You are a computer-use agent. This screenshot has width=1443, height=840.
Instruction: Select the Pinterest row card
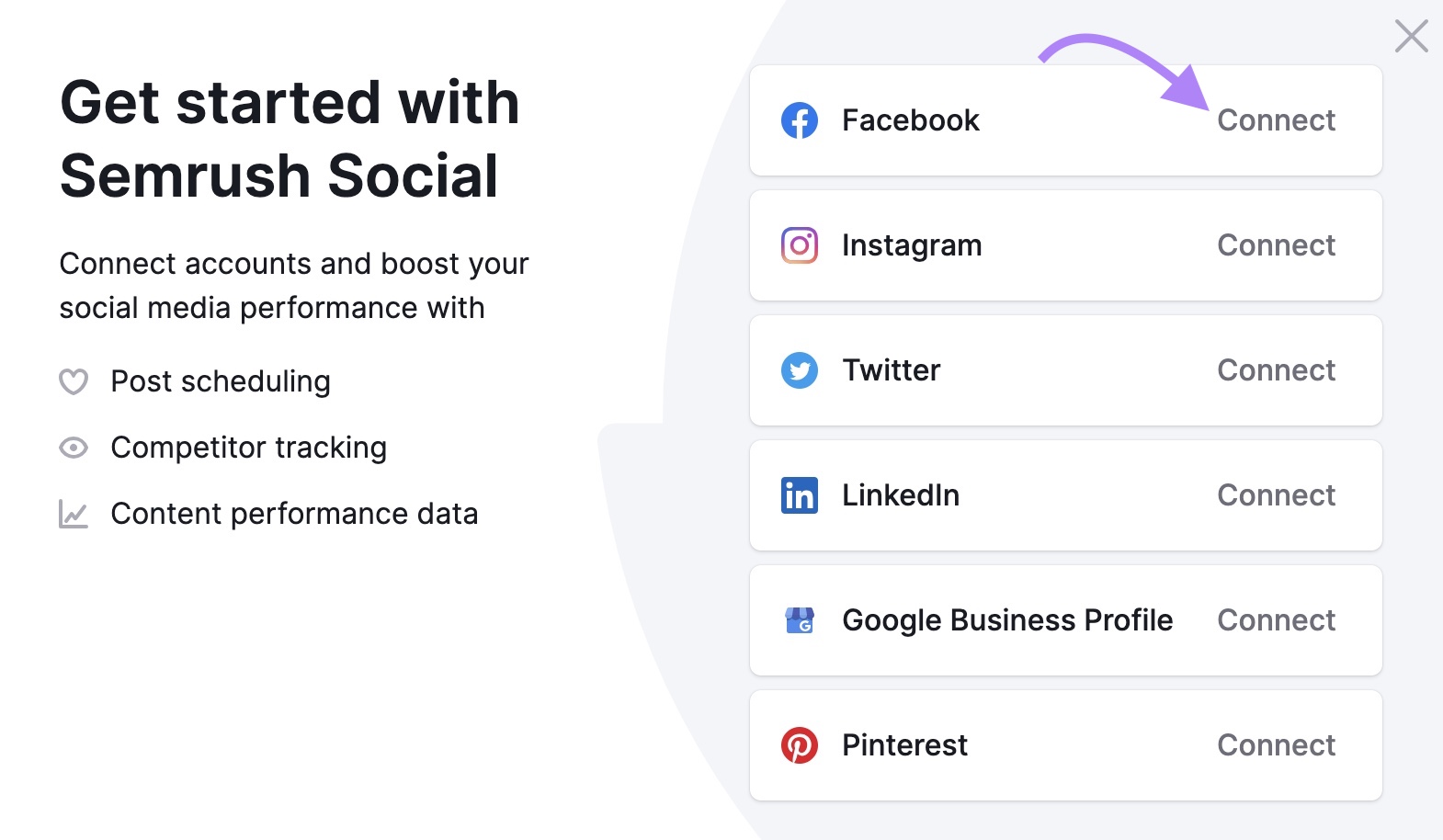(x=1065, y=745)
